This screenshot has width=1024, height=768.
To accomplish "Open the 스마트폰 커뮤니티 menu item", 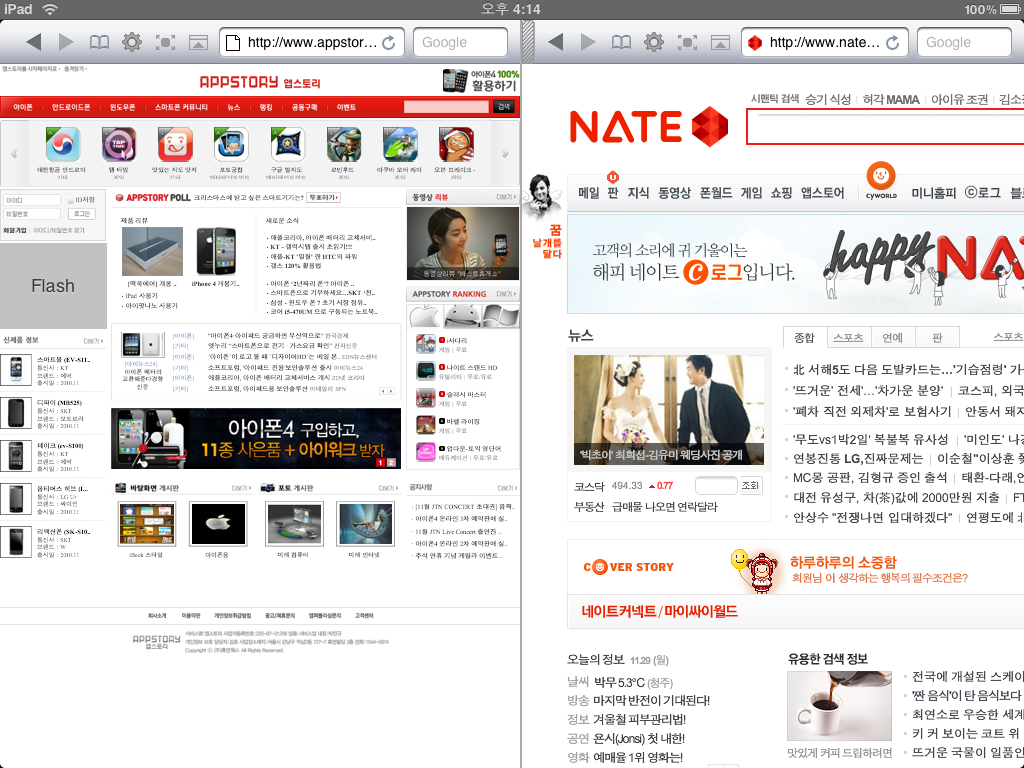I will point(181,107).
